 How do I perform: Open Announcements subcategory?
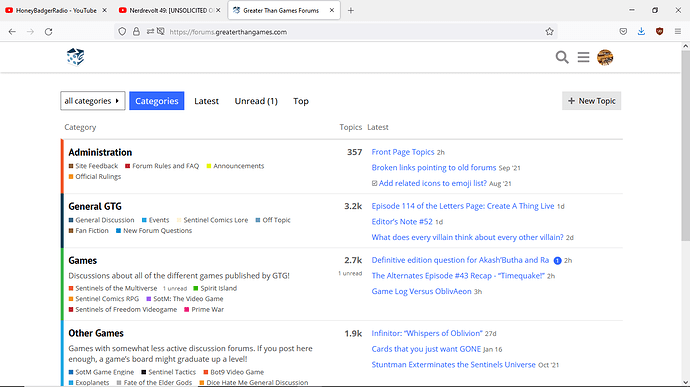point(235,166)
